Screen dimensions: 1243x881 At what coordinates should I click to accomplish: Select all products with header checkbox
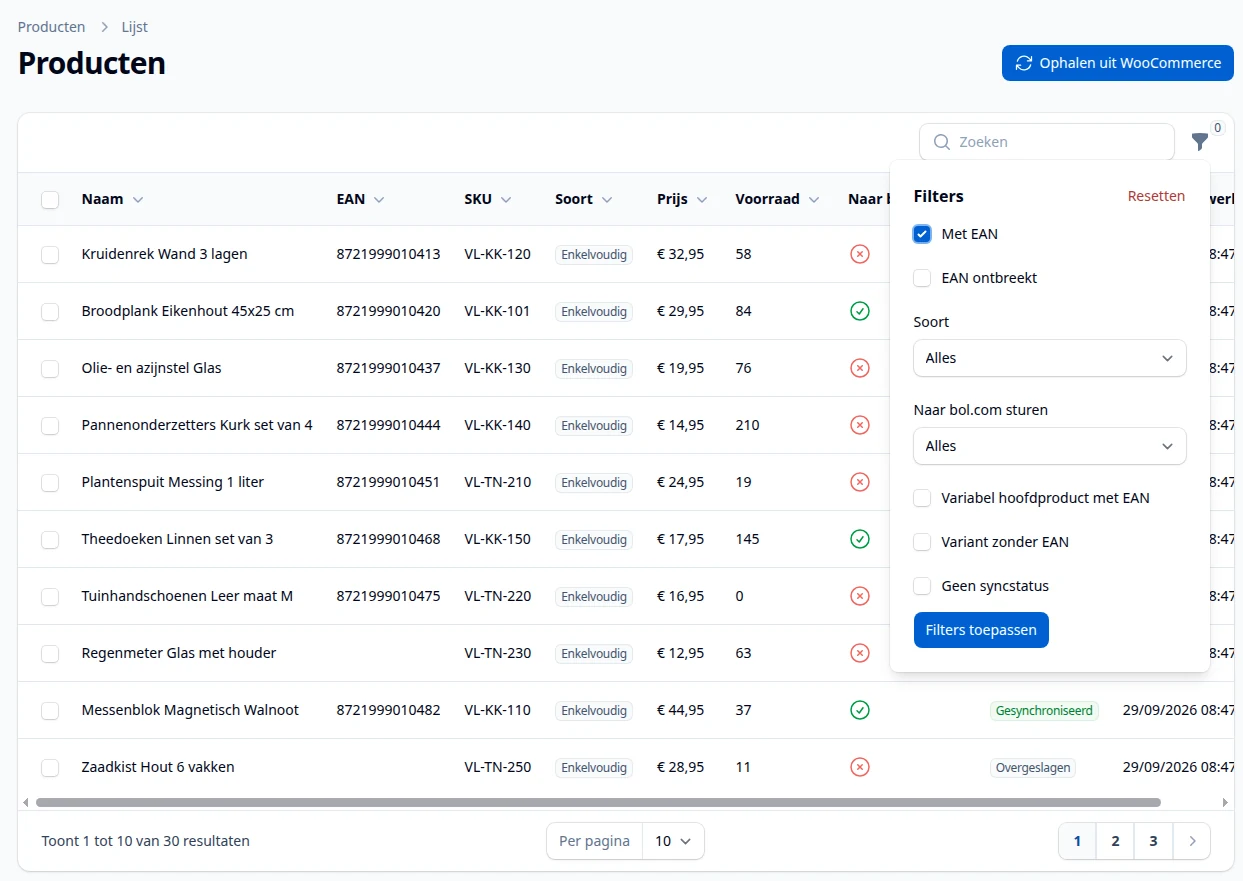click(x=50, y=200)
